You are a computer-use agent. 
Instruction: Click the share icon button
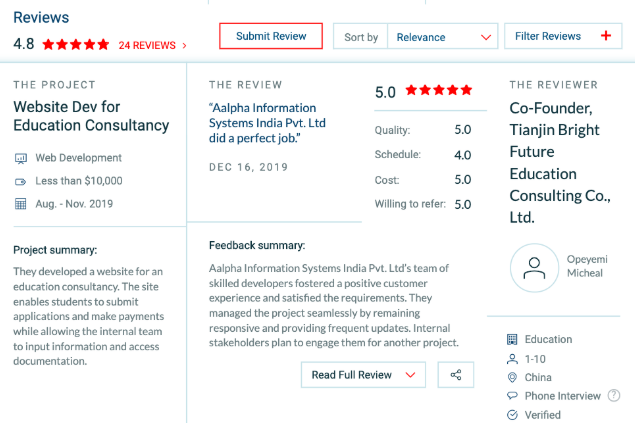[456, 375]
